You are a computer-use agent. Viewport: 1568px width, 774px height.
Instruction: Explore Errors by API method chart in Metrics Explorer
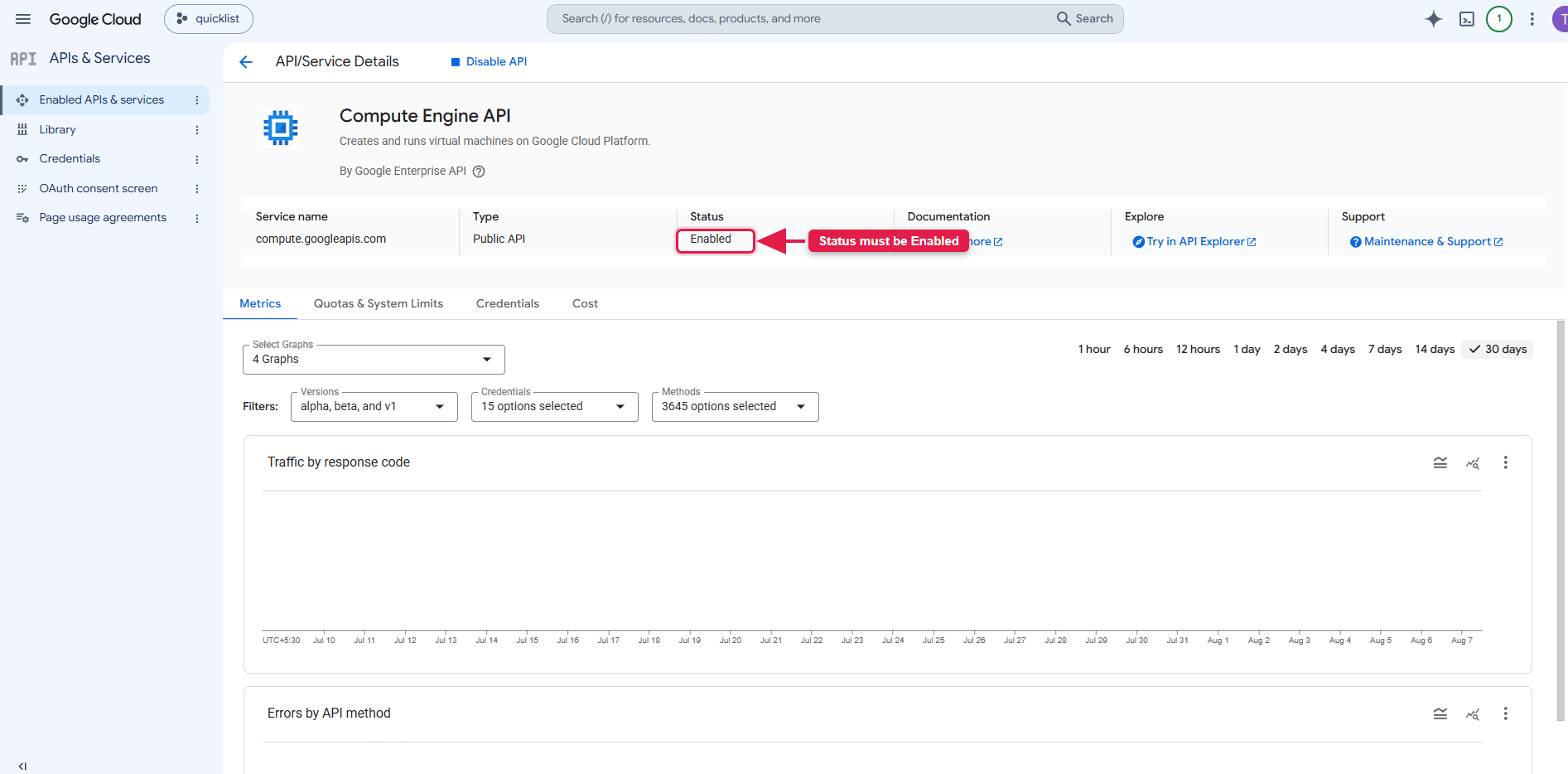point(1473,714)
